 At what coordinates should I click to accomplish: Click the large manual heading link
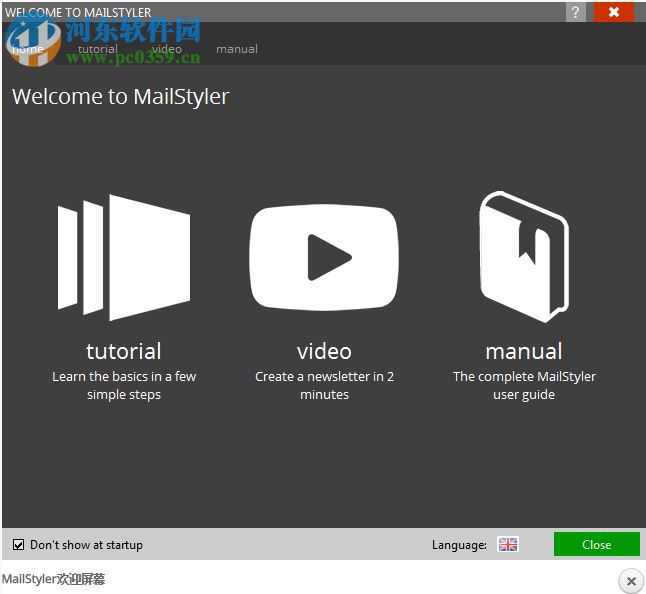[524, 351]
